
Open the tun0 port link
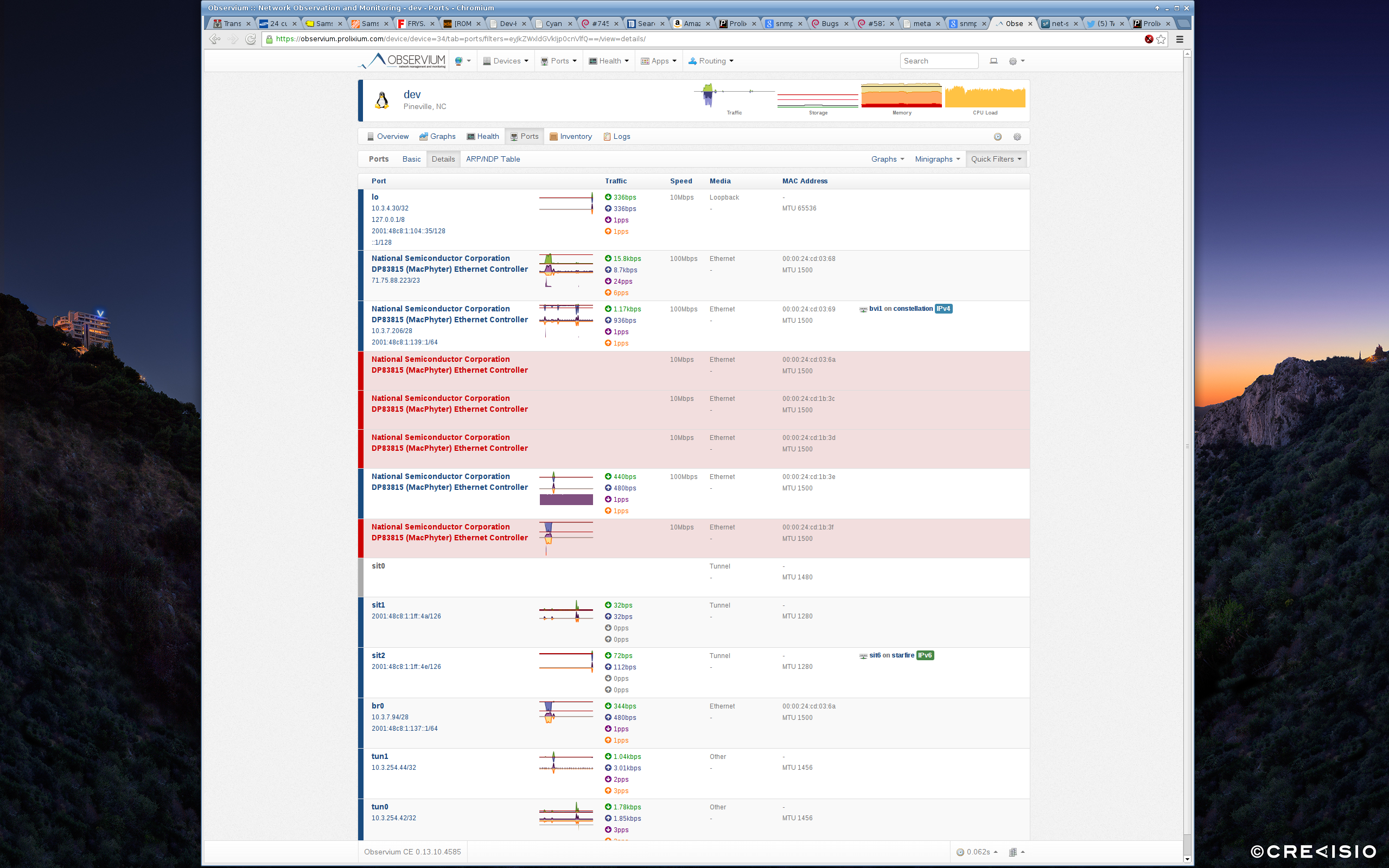click(x=379, y=807)
